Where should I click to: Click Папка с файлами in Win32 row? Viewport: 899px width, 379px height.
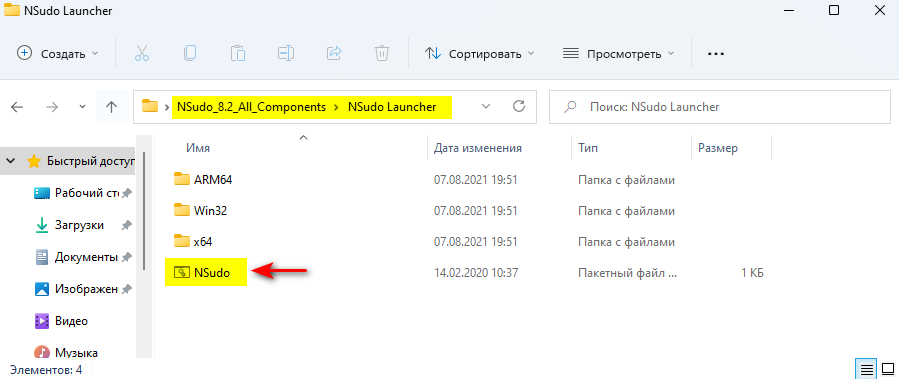click(626, 210)
